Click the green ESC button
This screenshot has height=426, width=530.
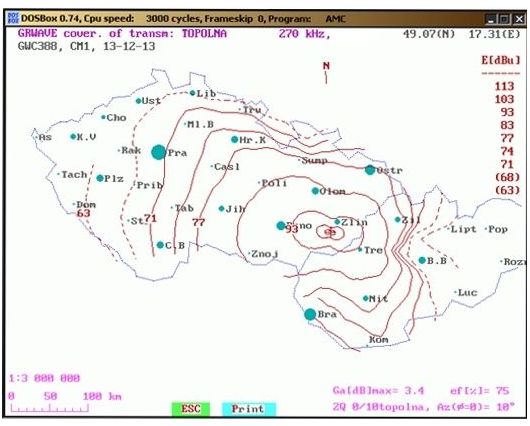191,409
